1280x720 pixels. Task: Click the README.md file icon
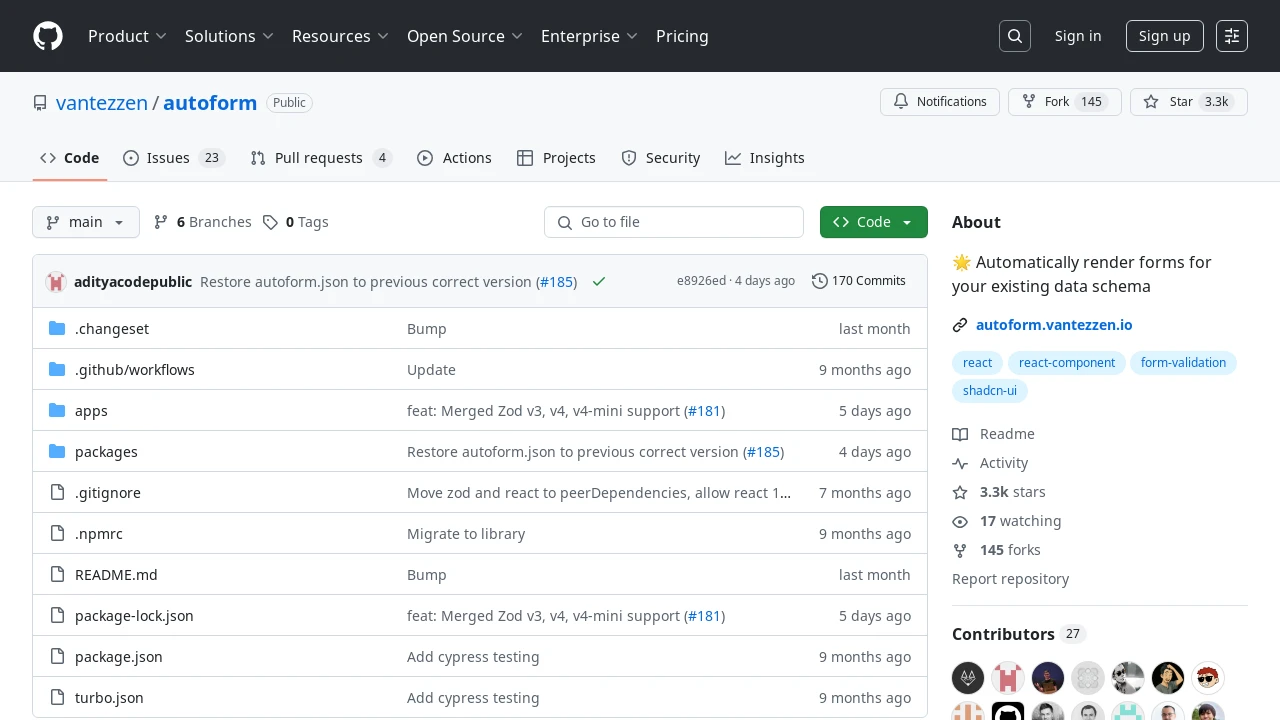tap(57, 575)
